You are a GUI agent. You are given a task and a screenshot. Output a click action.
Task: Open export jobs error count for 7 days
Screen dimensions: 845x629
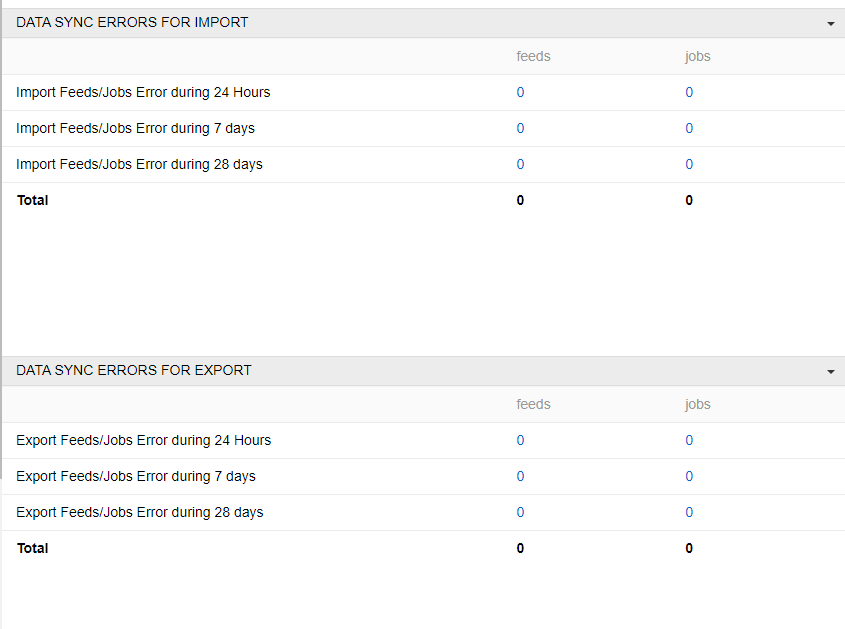[689, 476]
